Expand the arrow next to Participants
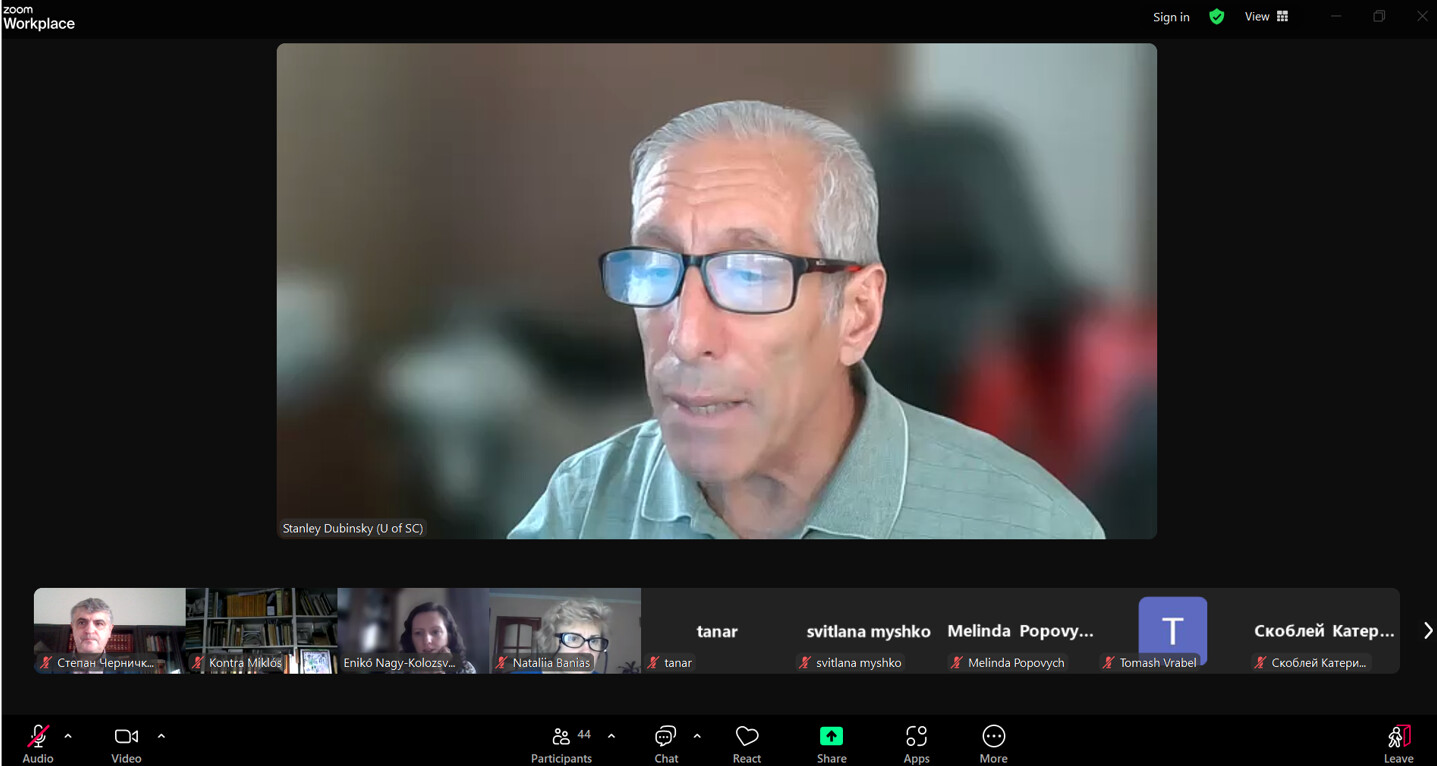The image size is (1437, 766). pos(611,736)
